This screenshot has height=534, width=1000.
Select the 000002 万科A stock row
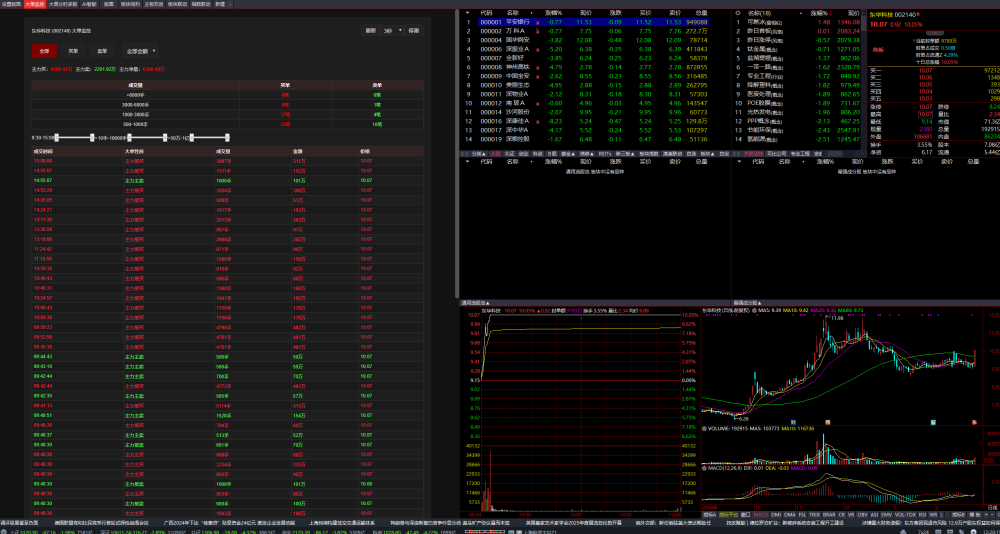tap(593, 31)
